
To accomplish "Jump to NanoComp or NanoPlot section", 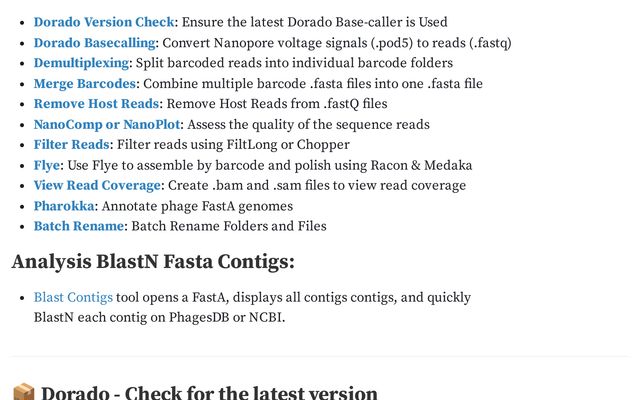I will pos(107,124).
